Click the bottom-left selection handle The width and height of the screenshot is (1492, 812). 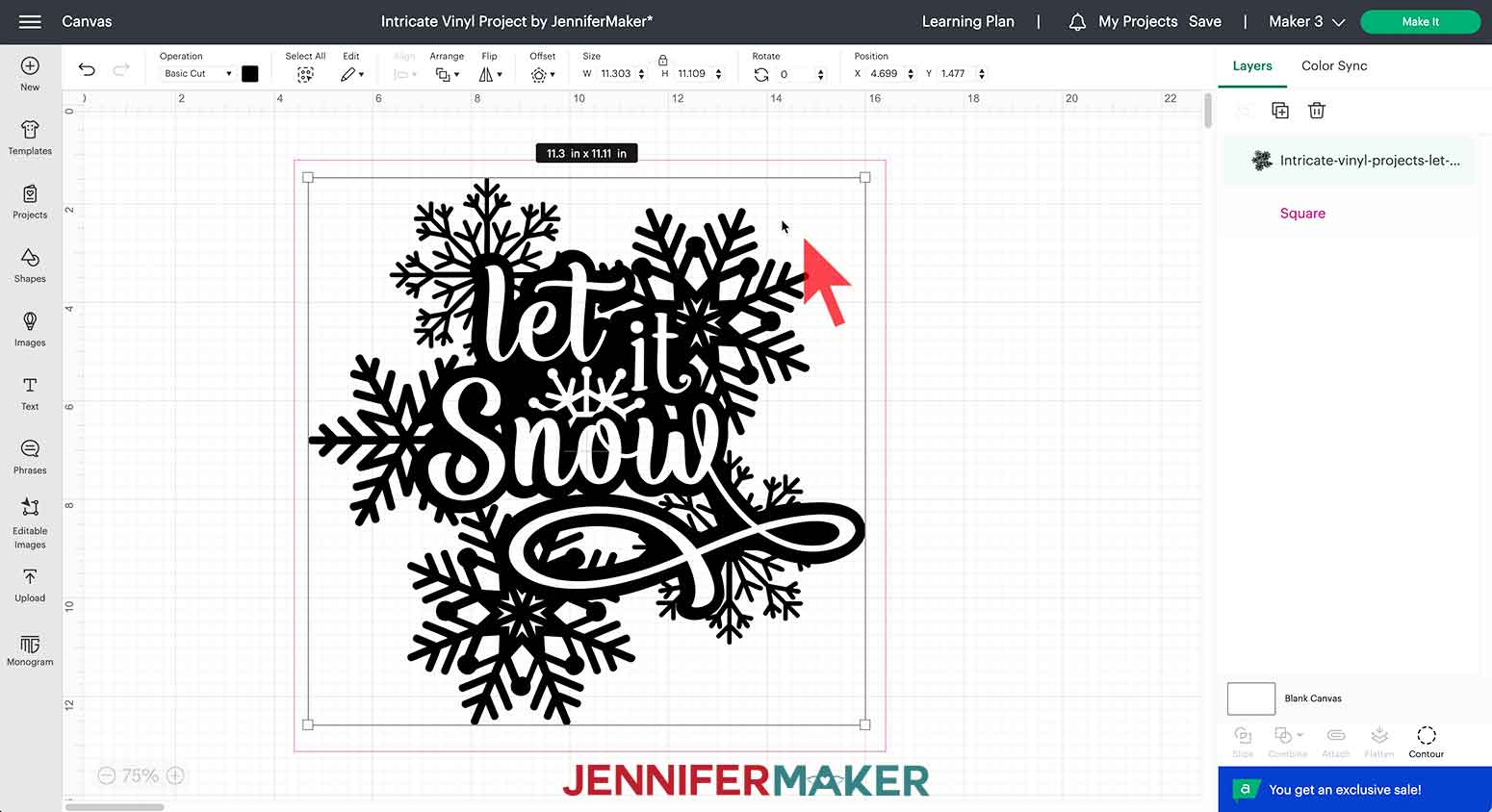pyautogui.click(x=308, y=724)
